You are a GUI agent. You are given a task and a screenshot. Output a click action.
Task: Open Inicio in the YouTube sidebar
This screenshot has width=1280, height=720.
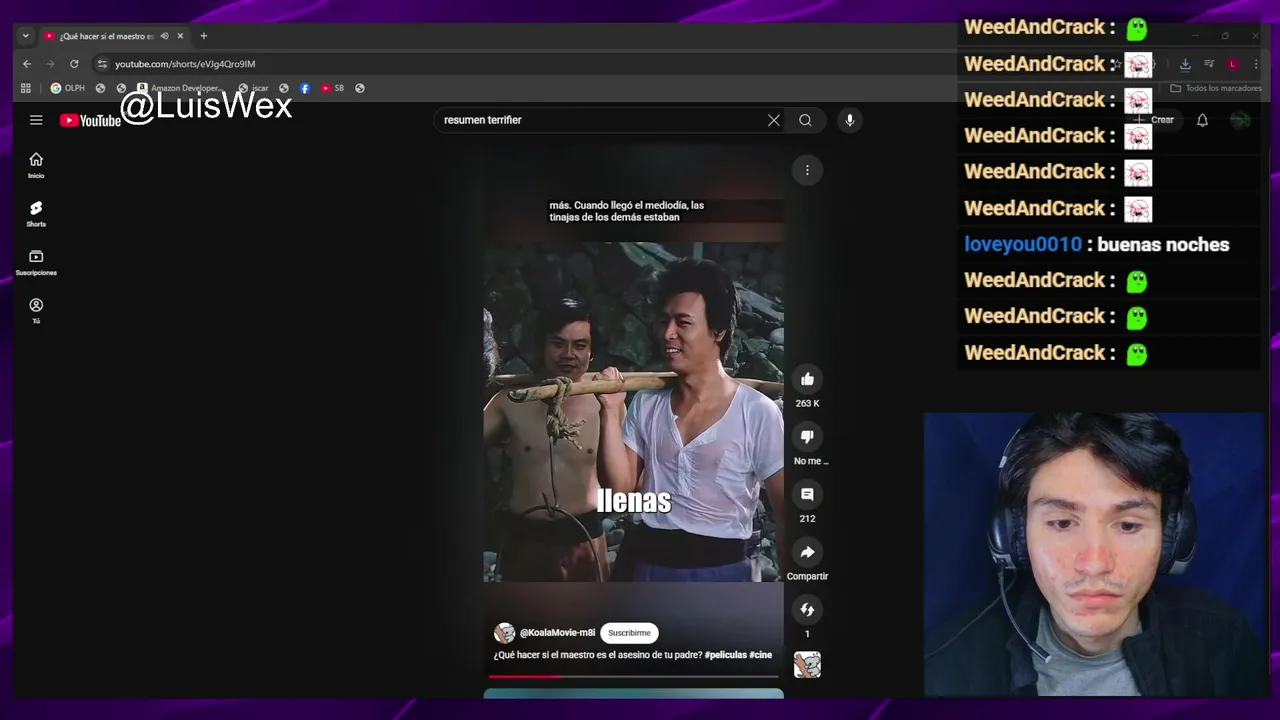coord(36,165)
